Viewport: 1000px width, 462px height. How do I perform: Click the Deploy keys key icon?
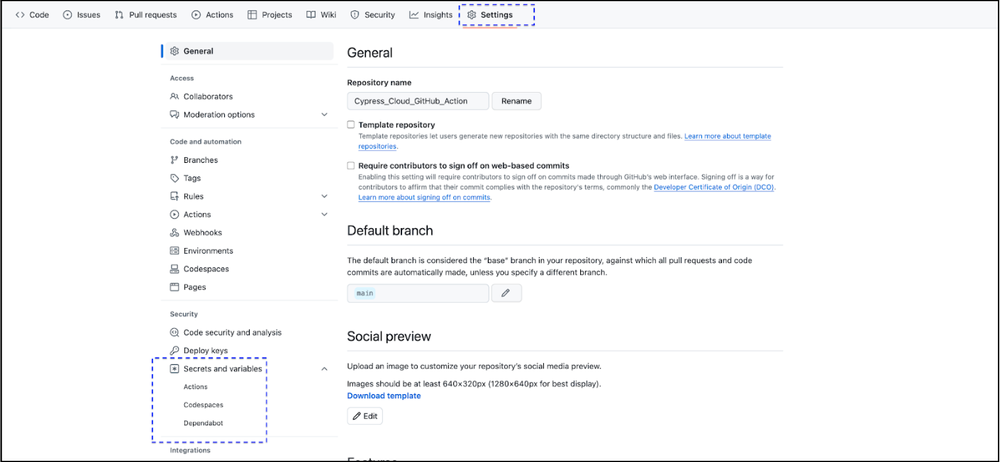(x=174, y=351)
